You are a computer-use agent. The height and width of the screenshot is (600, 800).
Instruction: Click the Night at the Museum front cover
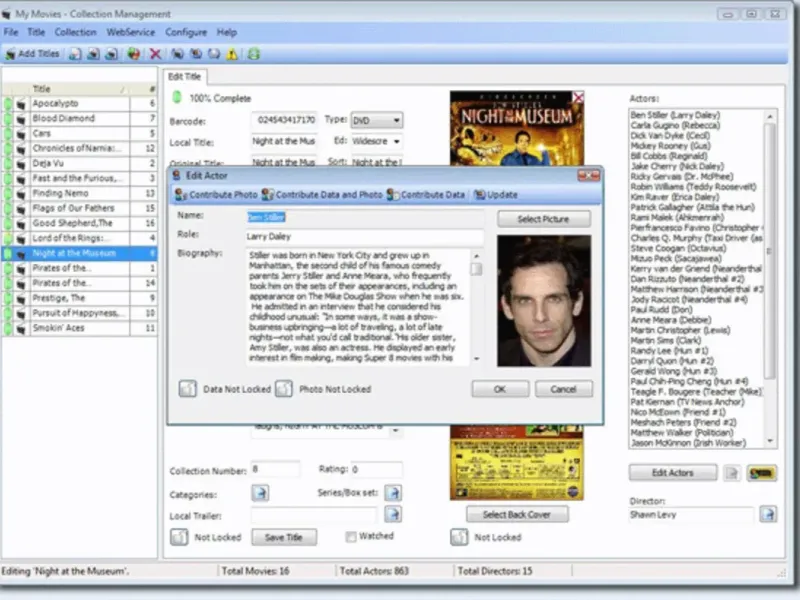(517, 128)
